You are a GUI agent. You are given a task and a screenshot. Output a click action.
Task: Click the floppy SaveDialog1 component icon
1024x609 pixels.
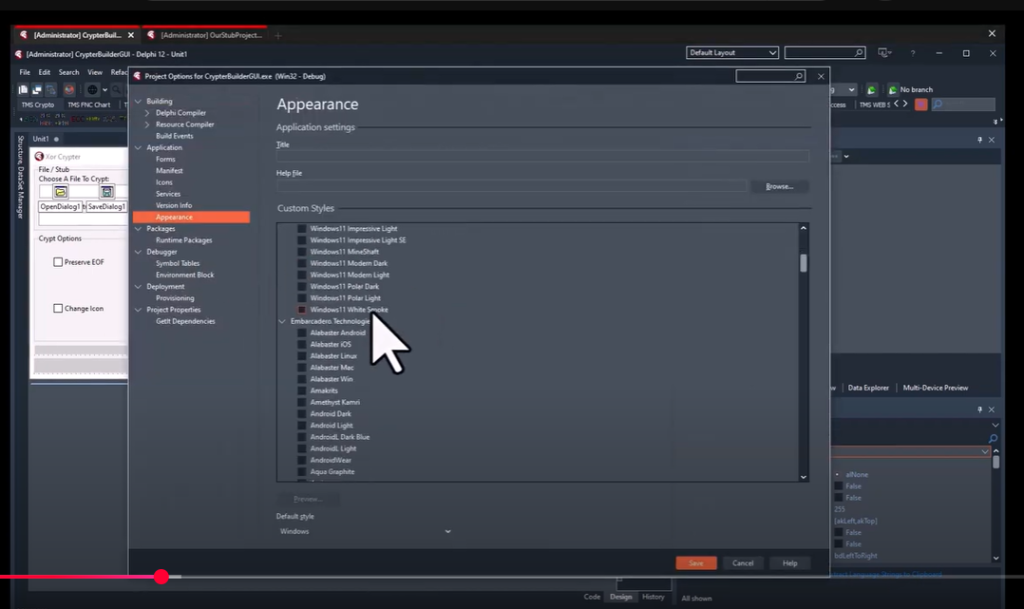[x=107, y=192]
